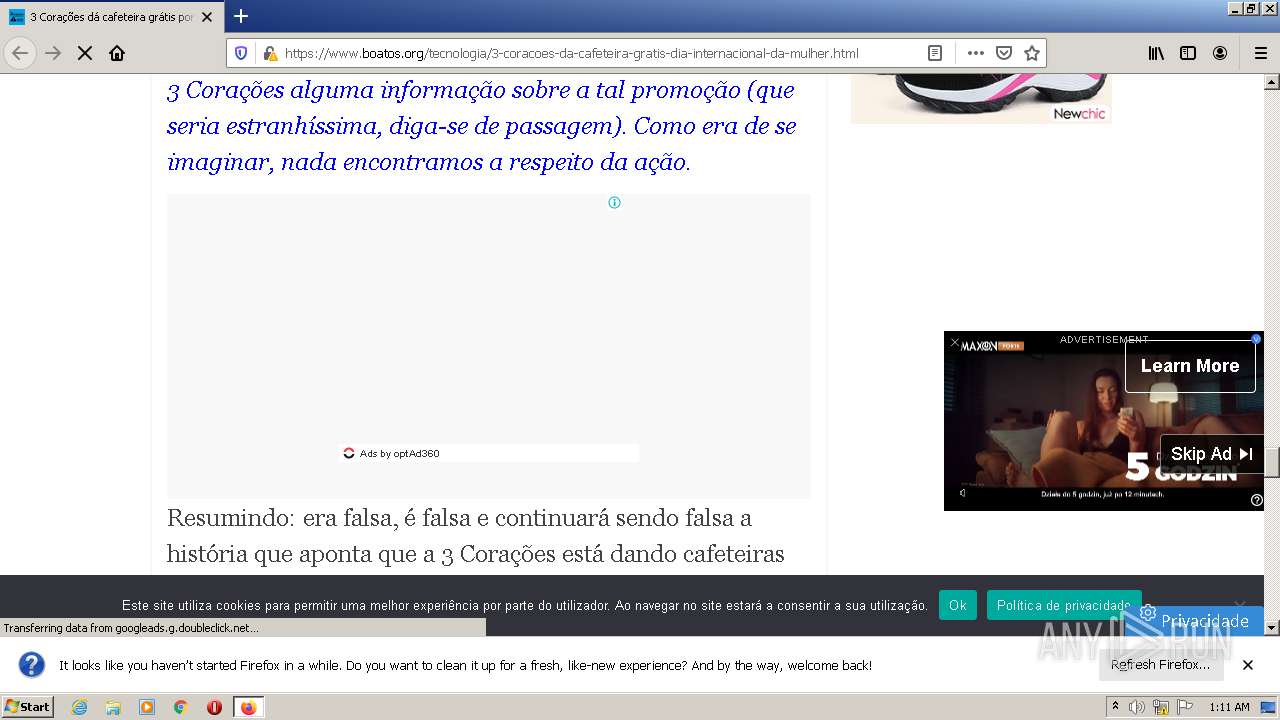Click the address bar URL
The width and height of the screenshot is (1280, 720).
coord(571,53)
